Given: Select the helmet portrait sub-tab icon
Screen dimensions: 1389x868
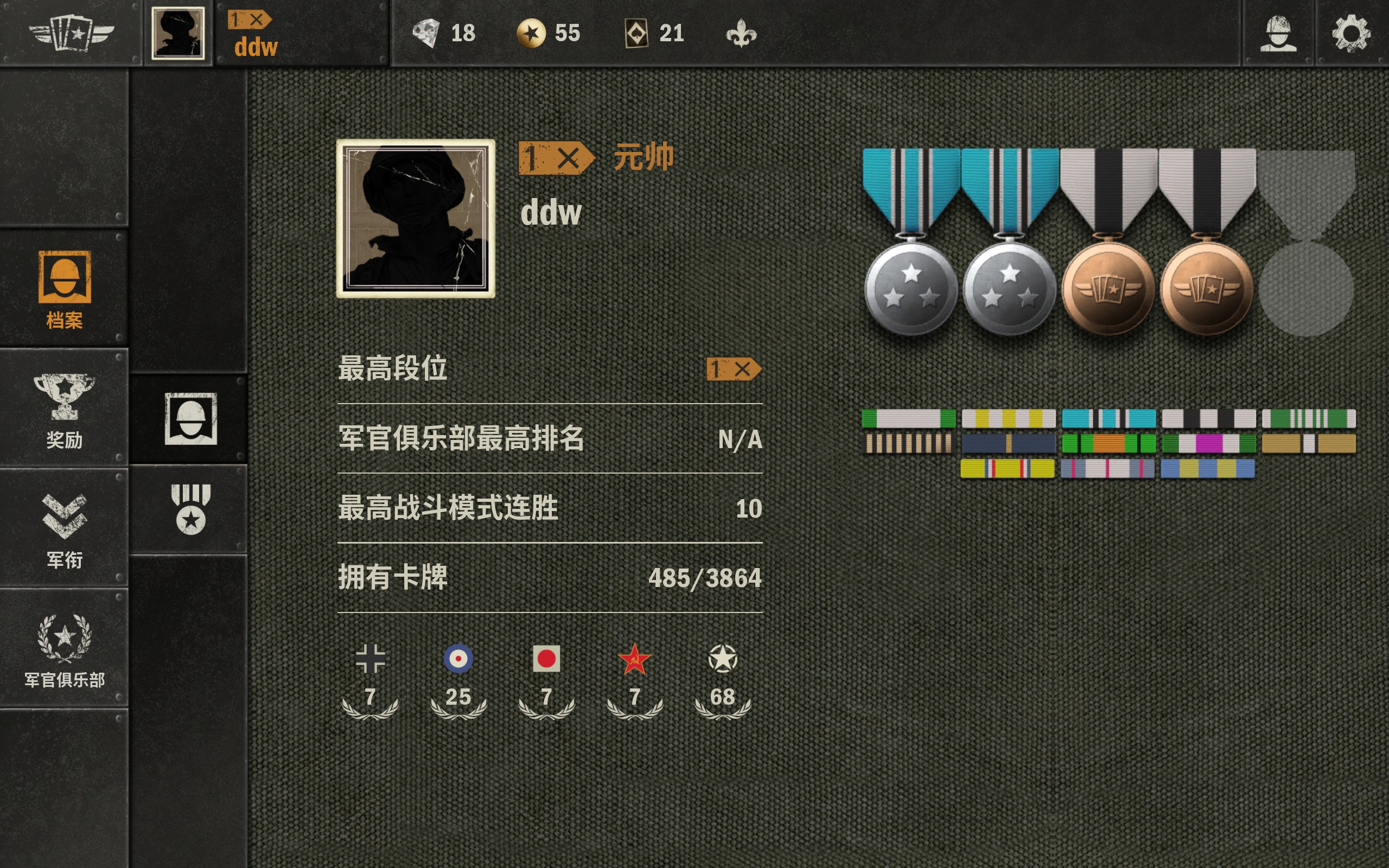Looking at the screenshot, I should point(190,418).
